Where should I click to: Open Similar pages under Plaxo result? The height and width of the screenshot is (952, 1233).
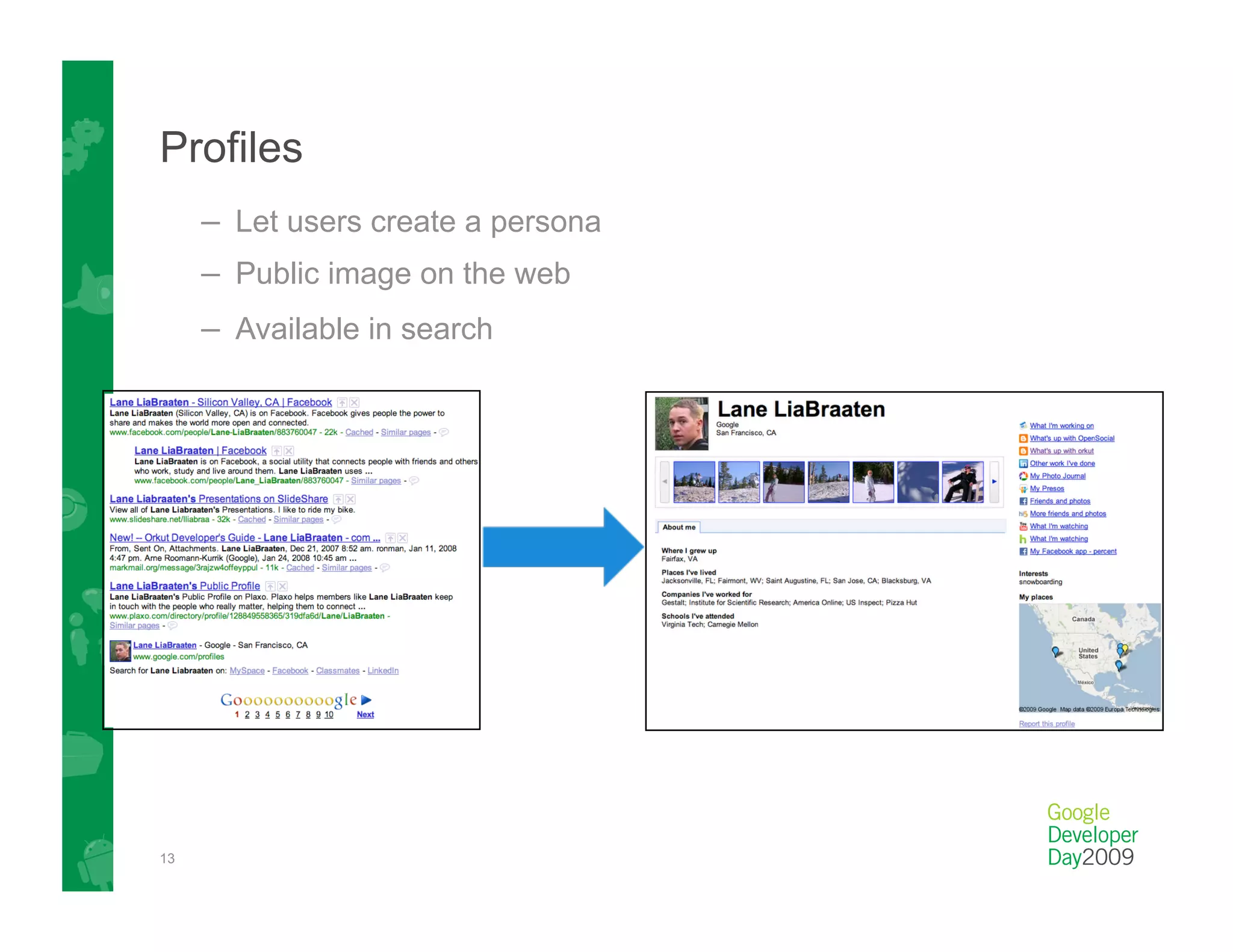[x=134, y=626]
